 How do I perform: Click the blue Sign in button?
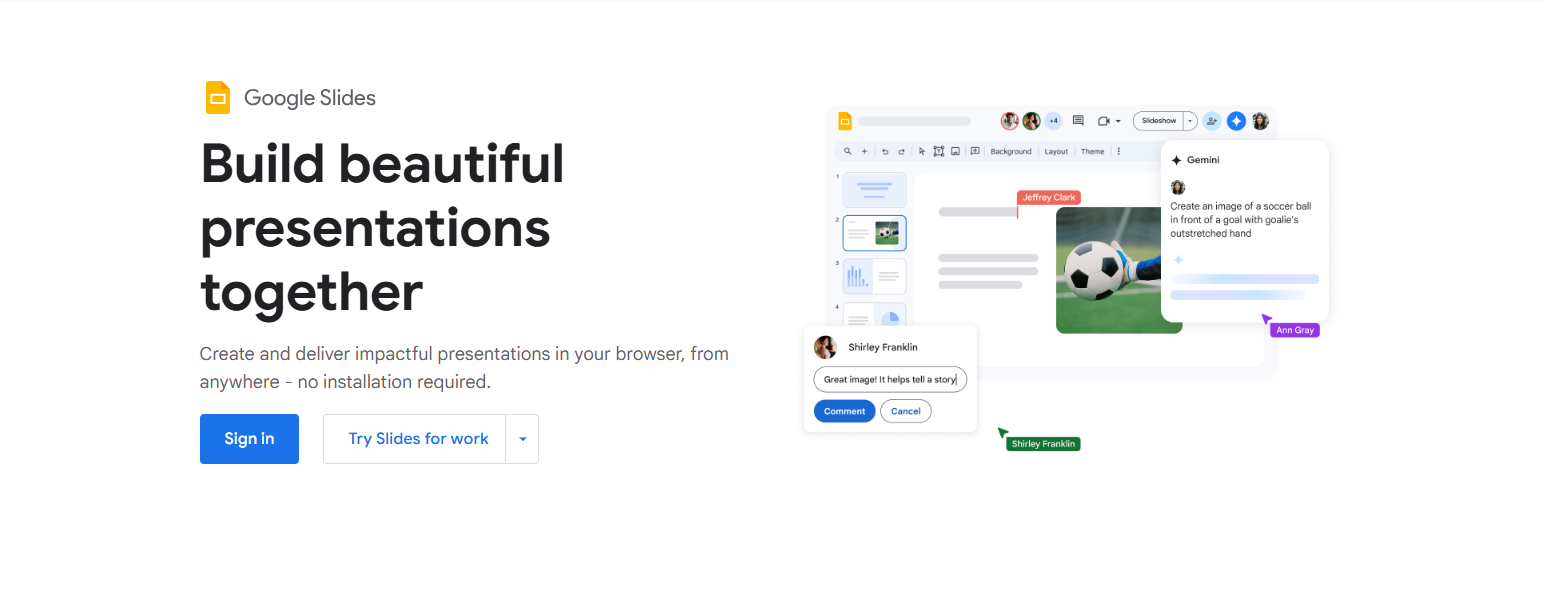coord(249,439)
